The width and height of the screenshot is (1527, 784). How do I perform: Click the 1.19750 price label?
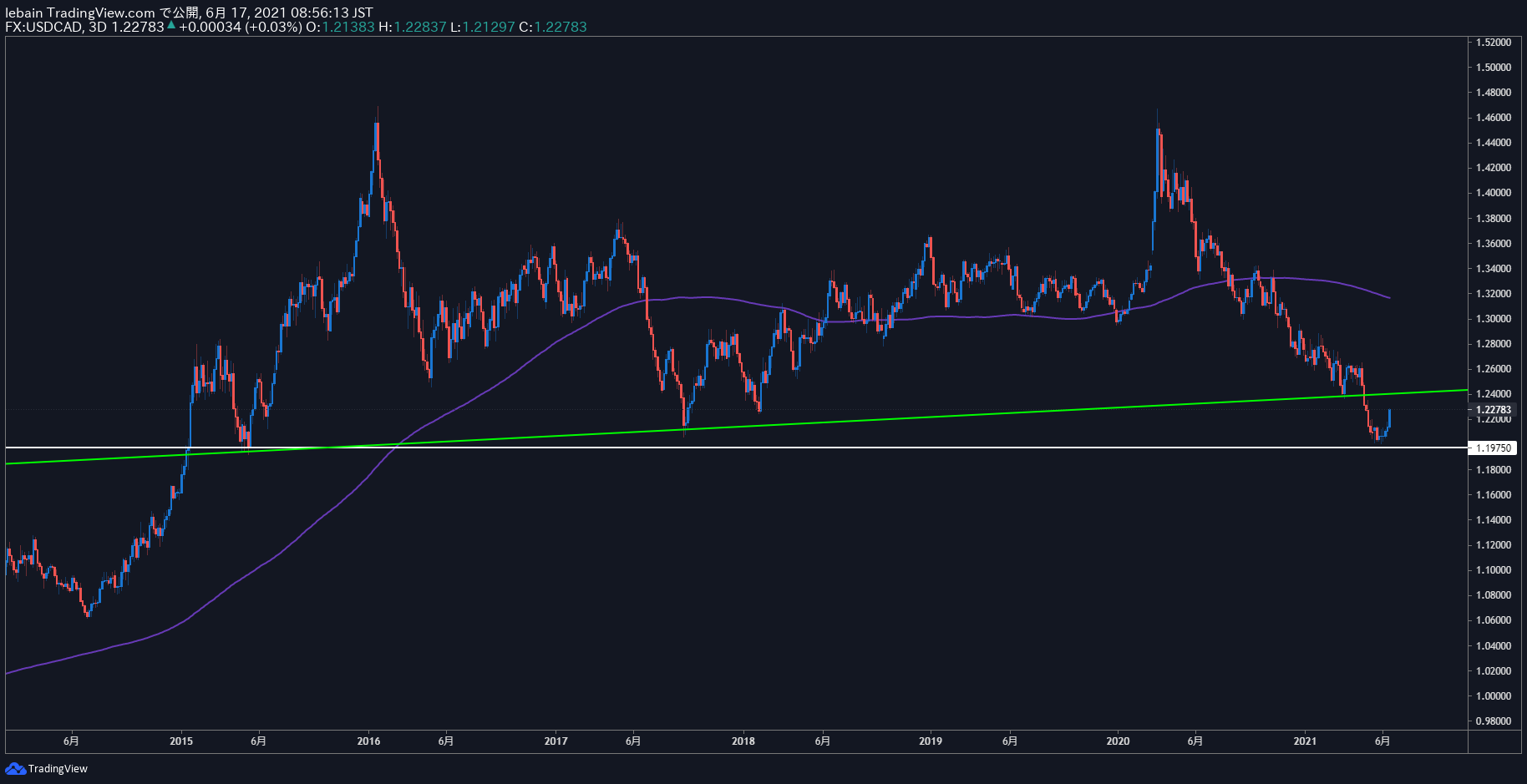(1494, 448)
